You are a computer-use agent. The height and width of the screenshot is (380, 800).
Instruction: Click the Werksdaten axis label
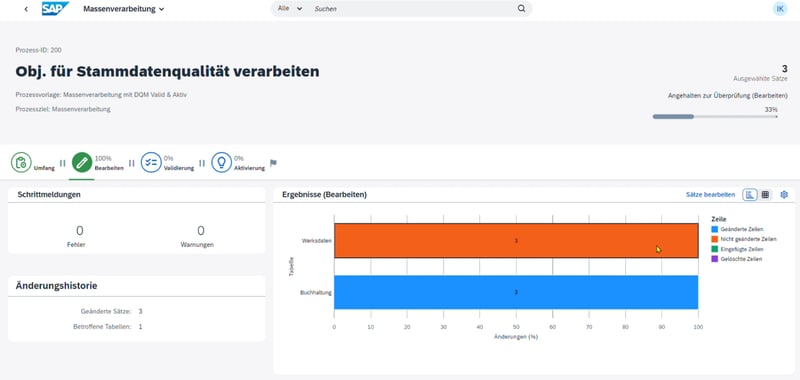point(316,240)
